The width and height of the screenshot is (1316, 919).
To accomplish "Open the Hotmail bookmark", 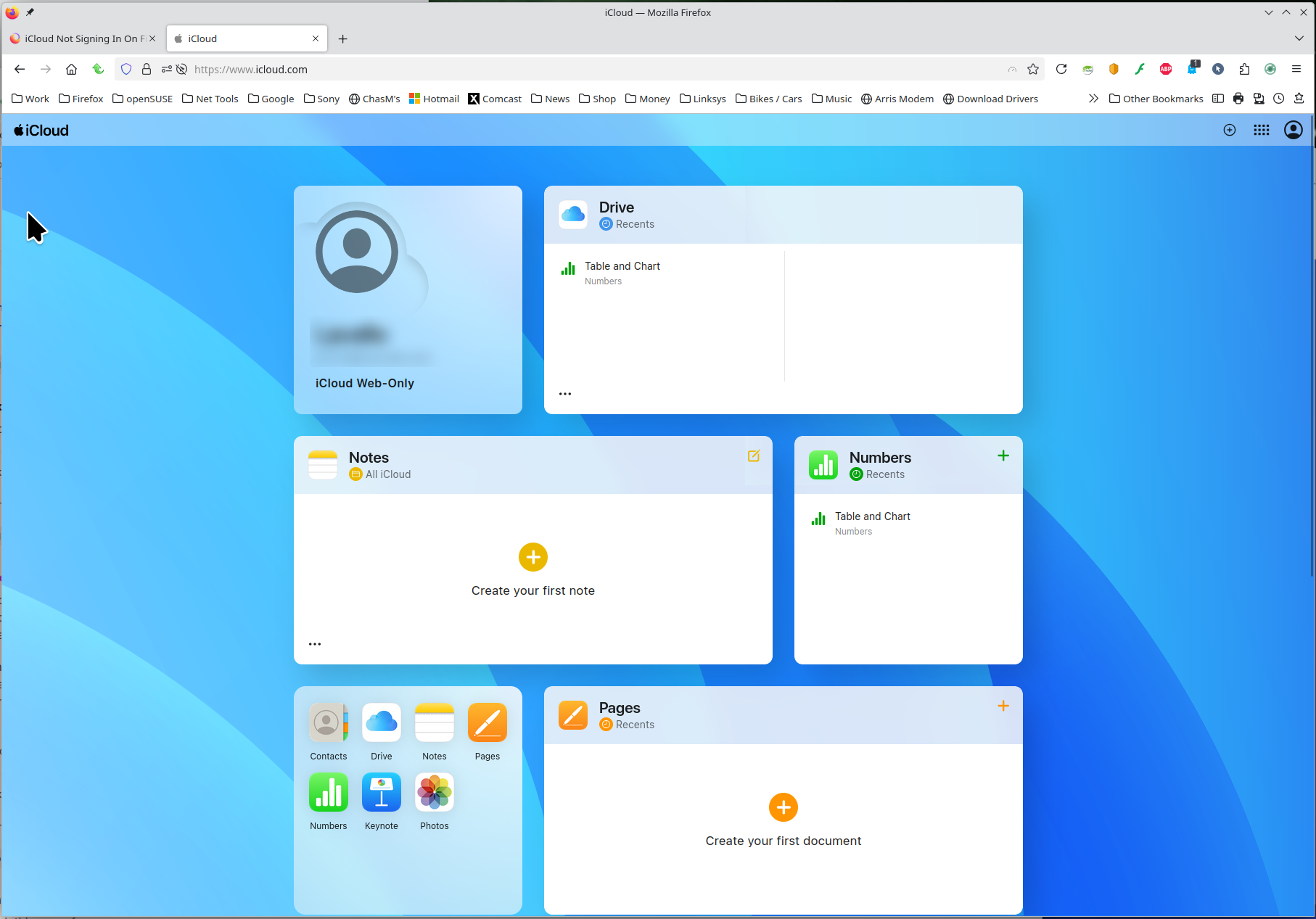I will 434,99.
